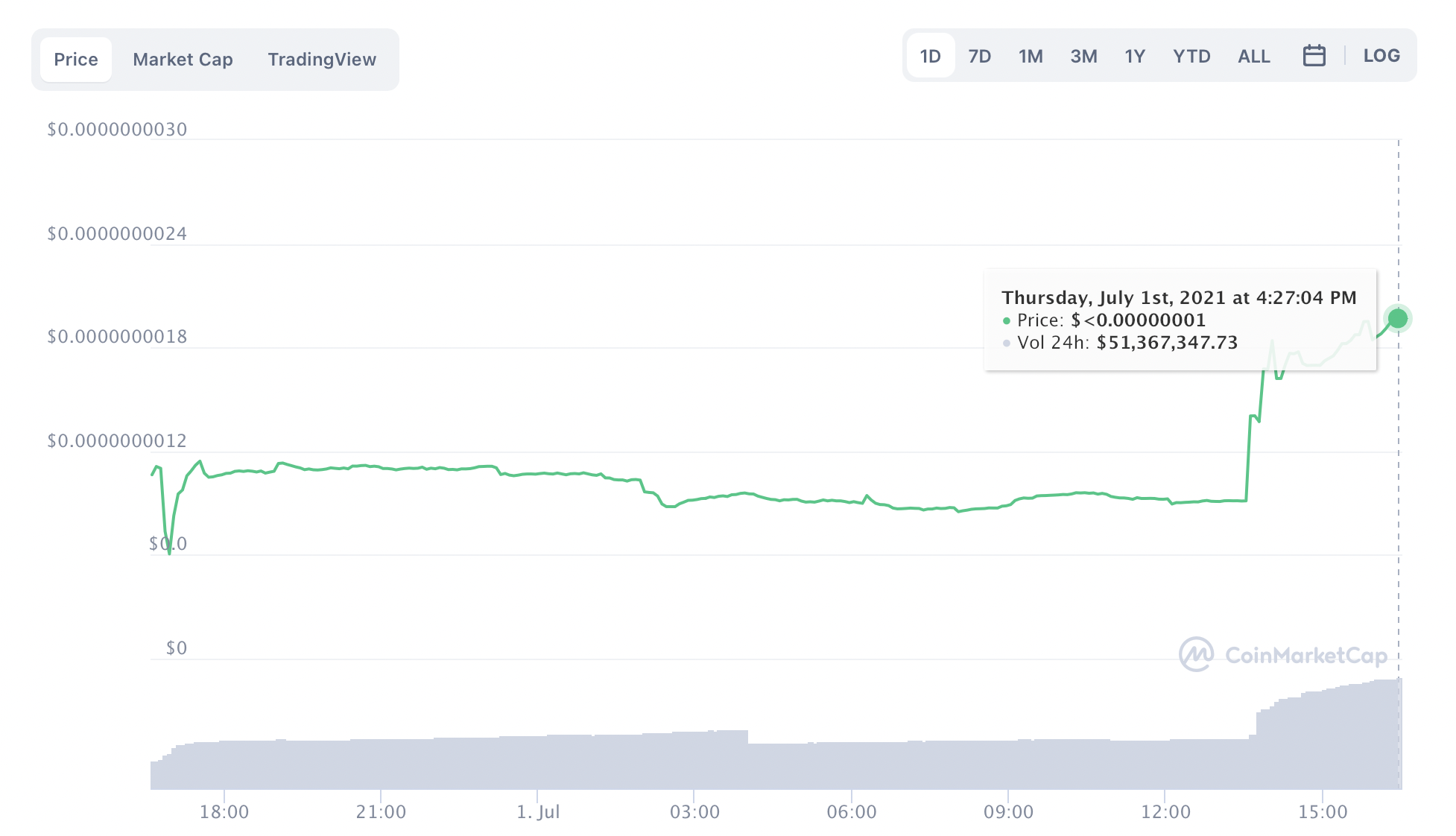Change chart range to 7D
Viewport: 1456px width, 836px height.
click(979, 56)
